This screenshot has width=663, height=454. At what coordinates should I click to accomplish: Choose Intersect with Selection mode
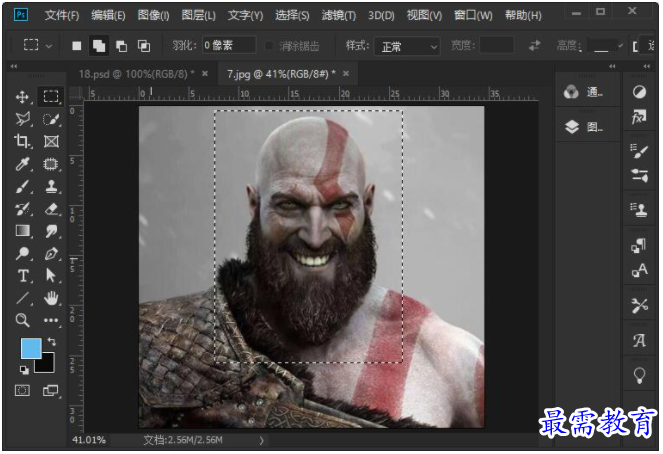(144, 46)
